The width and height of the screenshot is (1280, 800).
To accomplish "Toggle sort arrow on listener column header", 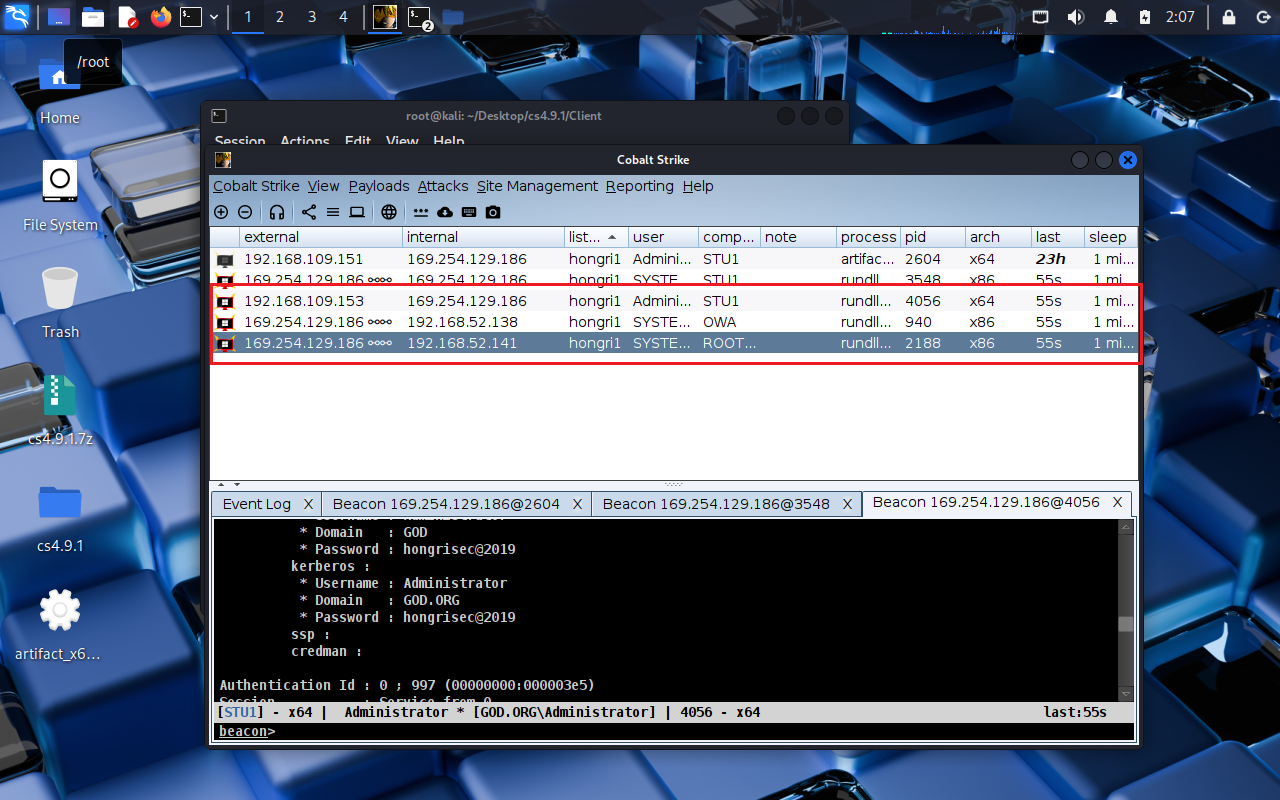I will click(612, 237).
